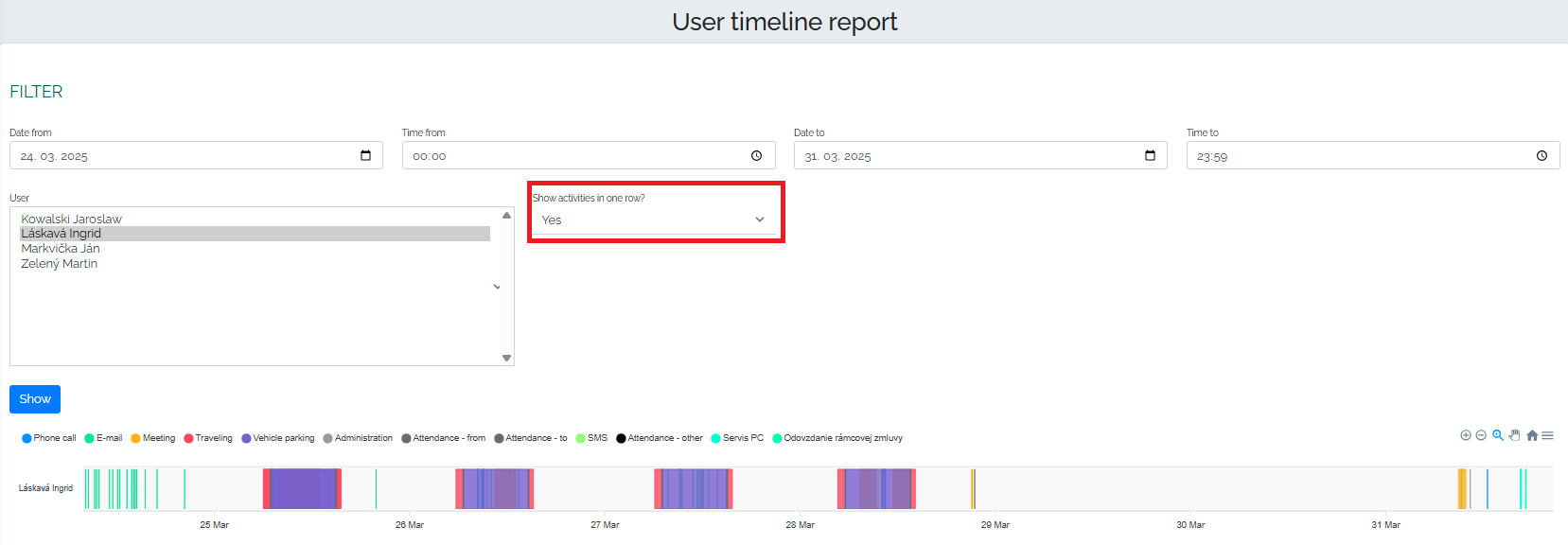The image size is (1568, 545).
Task: Open the Time from clock icon
Action: point(756,155)
